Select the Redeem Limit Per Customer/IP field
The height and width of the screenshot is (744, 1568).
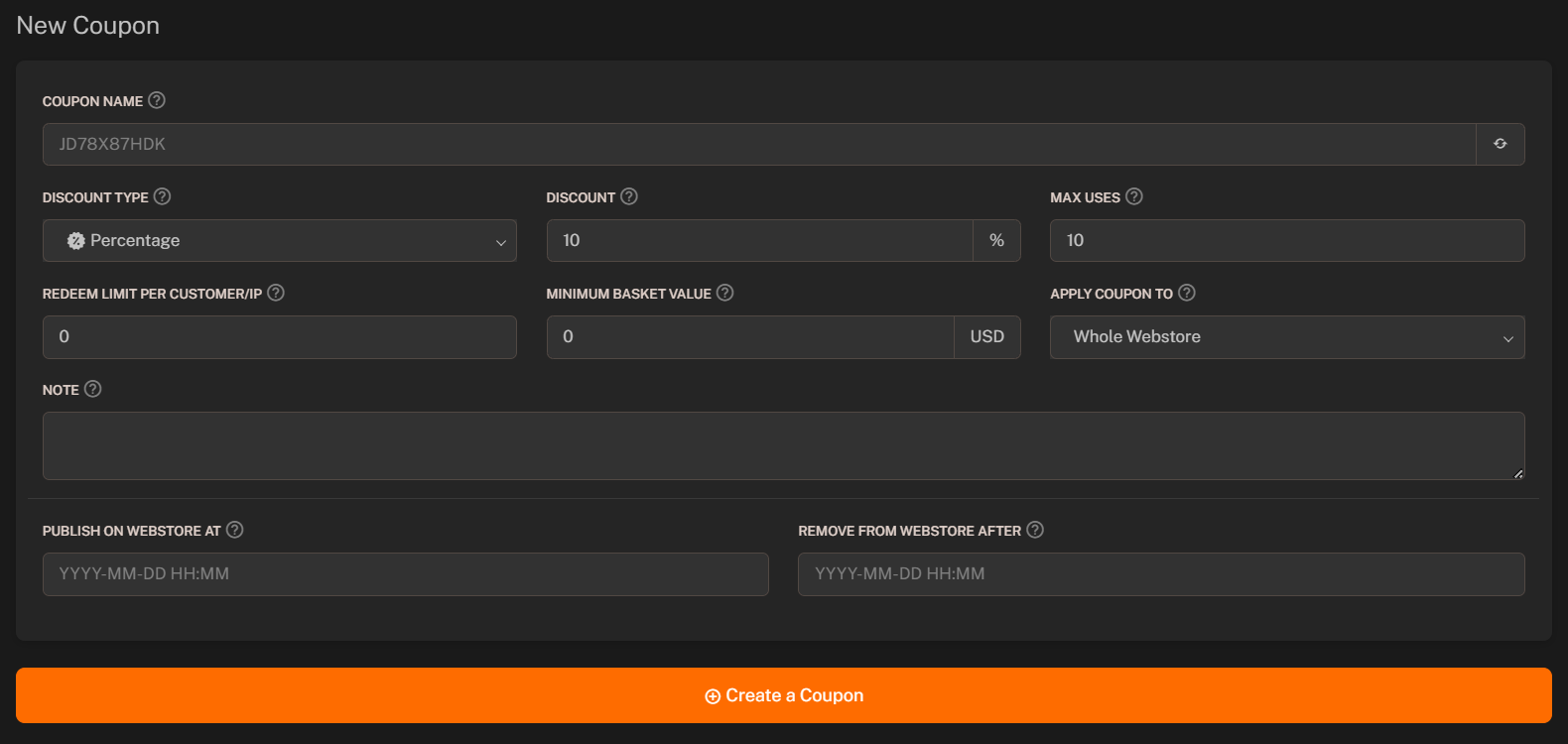[280, 337]
